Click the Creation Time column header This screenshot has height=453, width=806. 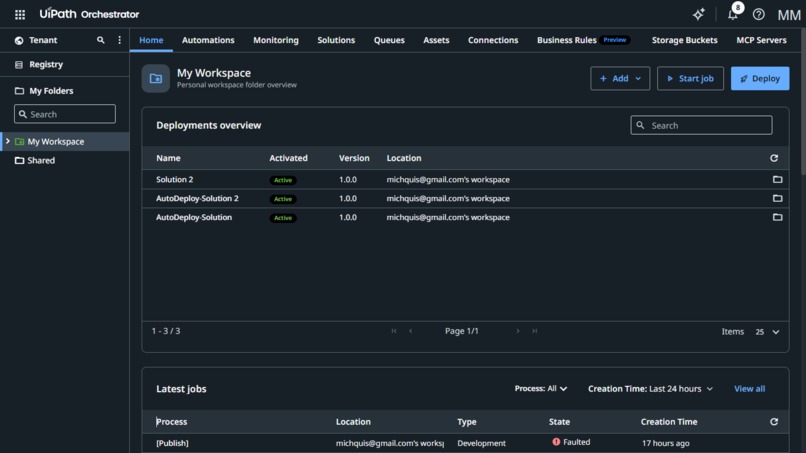point(669,422)
